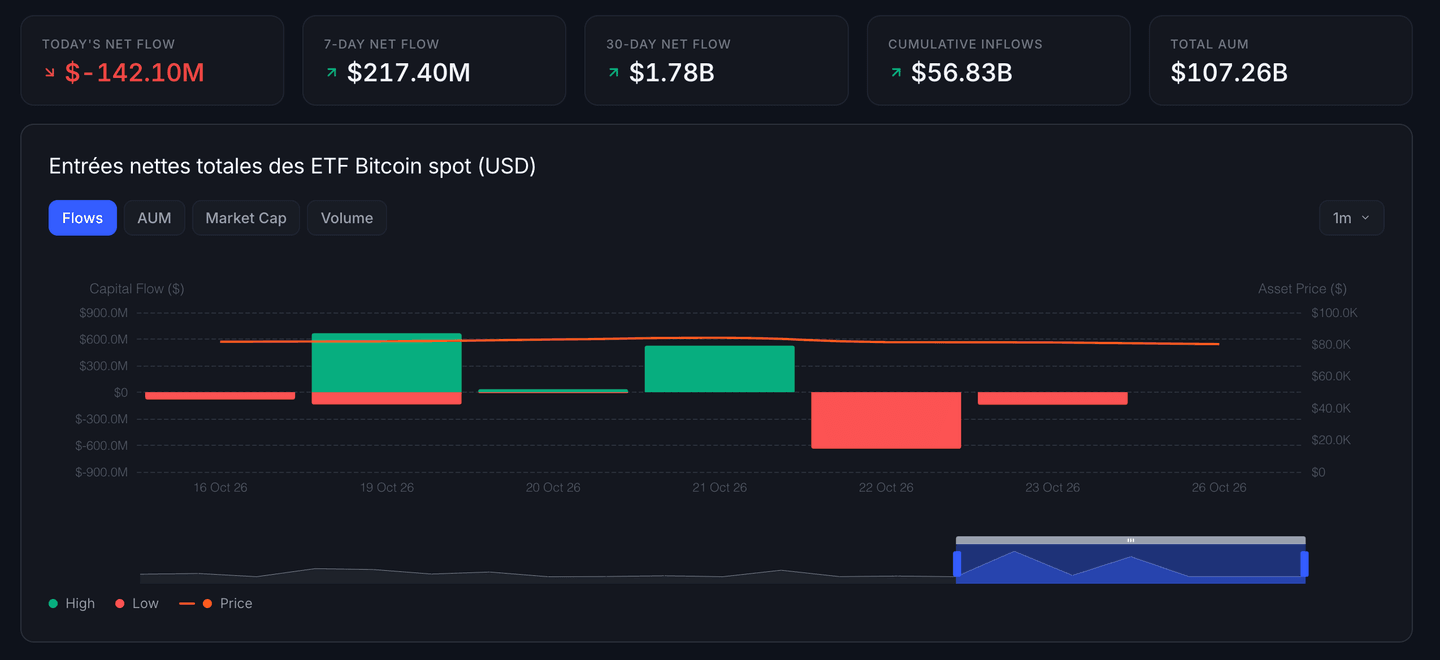Click the Capital Flow ($) axis label
Screen dimensions: 1440x660
click(136, 288)
